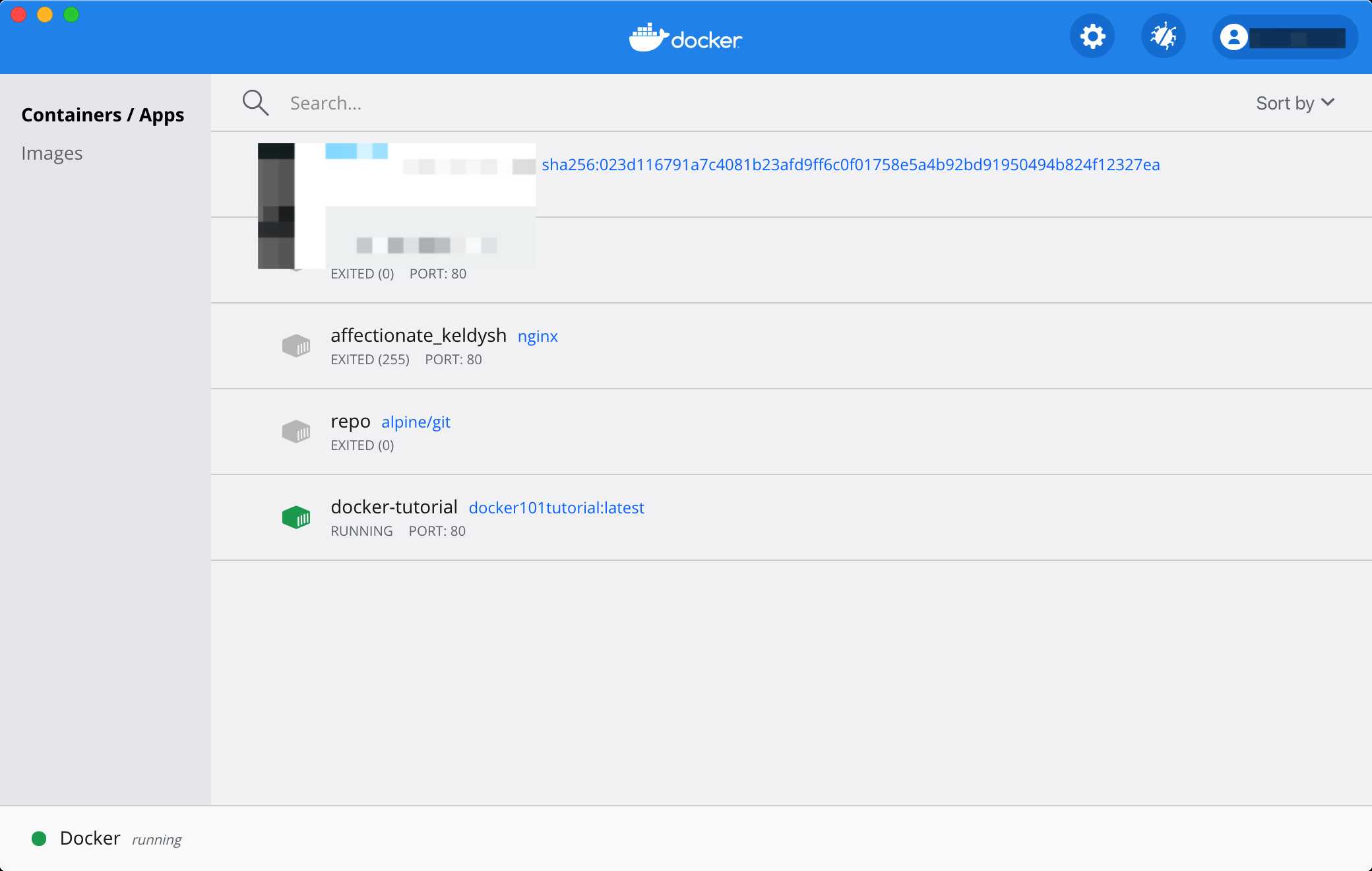Viewport: 1372px width, 871px height.
Task: Open the nginx image link
Action: click(x=538, y=337)
